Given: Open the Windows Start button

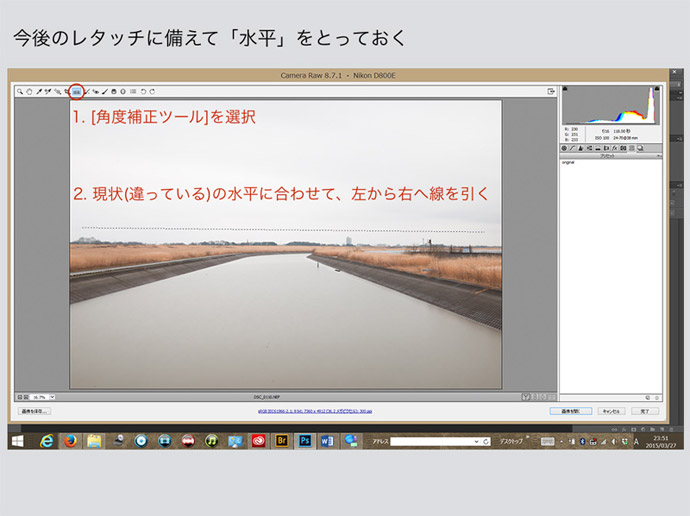Looking at the screenshot, I should pos(18,441).
